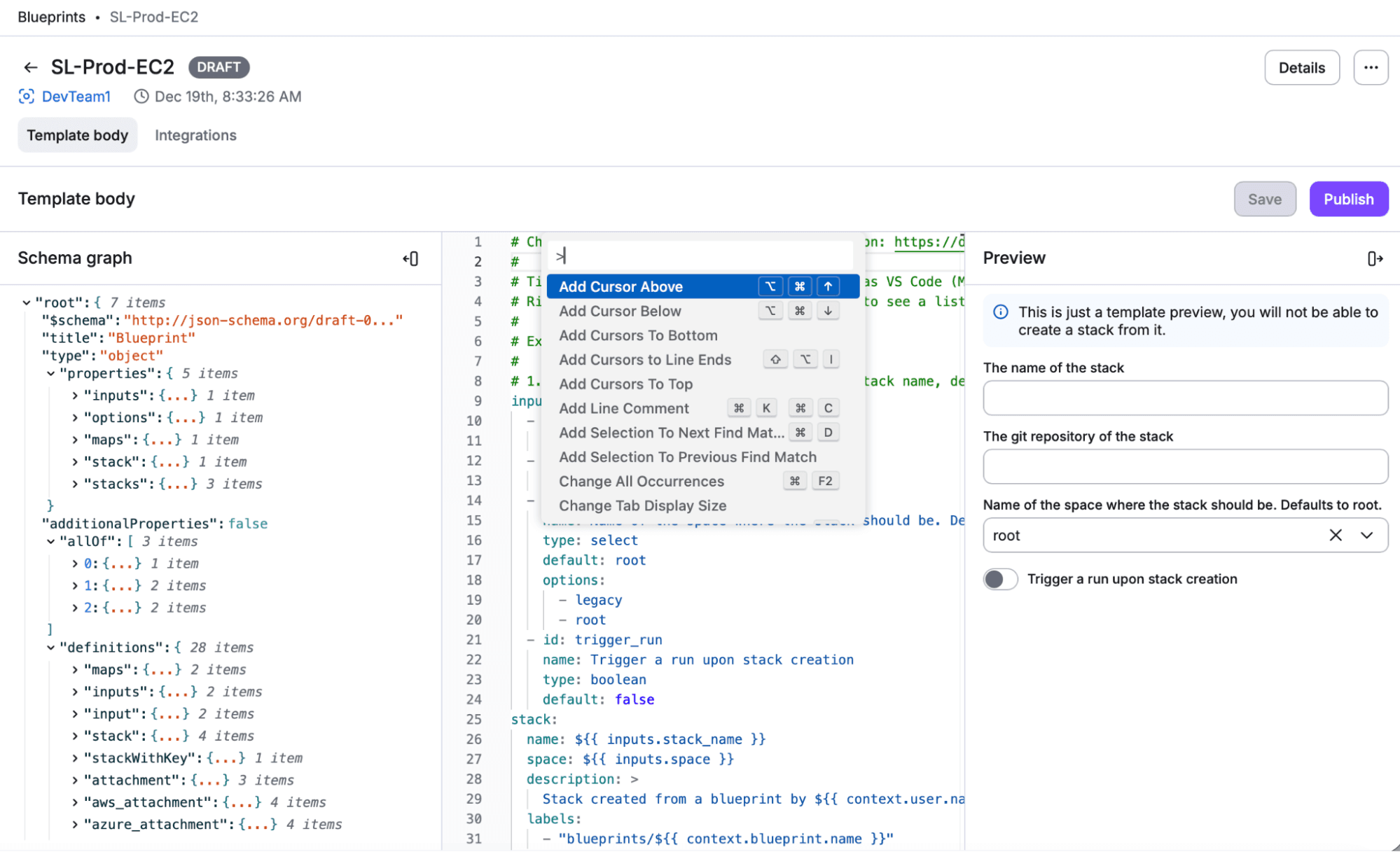
Task: Click the Publish button
Action: pos(1348,199)
